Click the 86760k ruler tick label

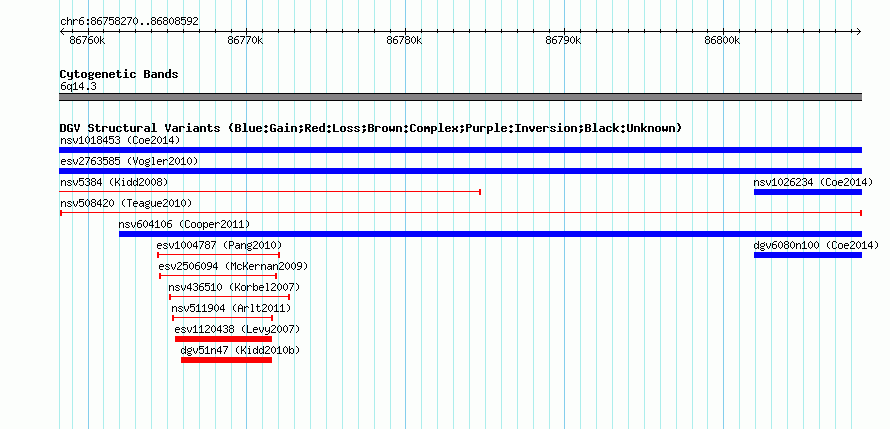click(87, 41)
